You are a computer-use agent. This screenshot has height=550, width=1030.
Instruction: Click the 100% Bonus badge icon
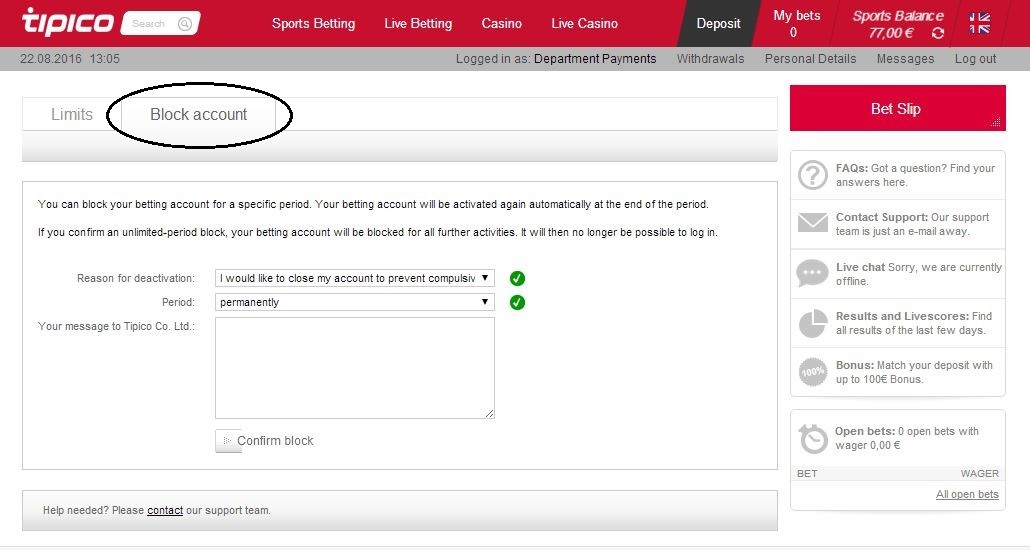813,372
